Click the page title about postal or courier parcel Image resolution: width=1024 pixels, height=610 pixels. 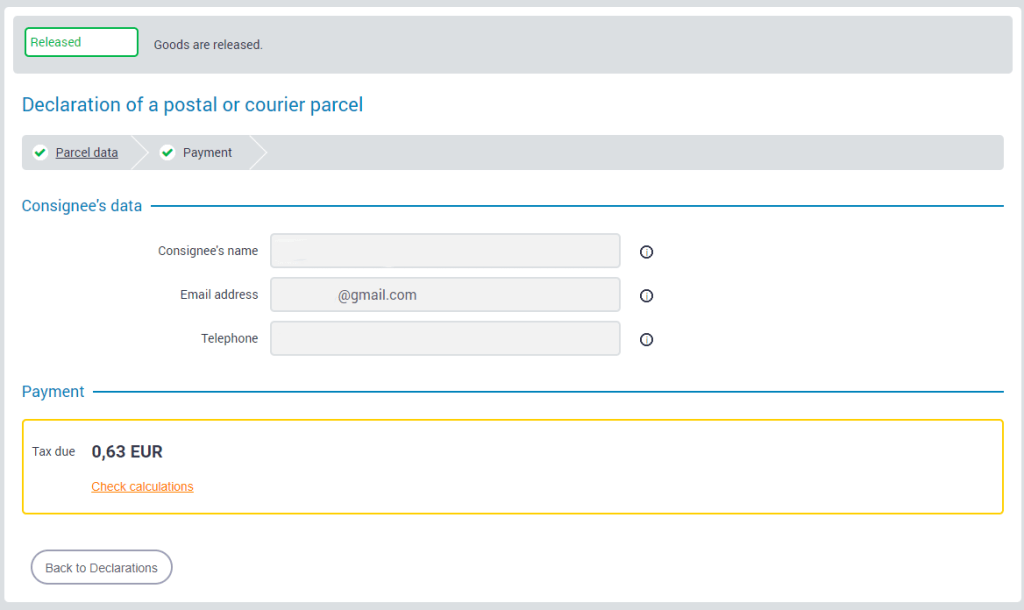[192, 104]
